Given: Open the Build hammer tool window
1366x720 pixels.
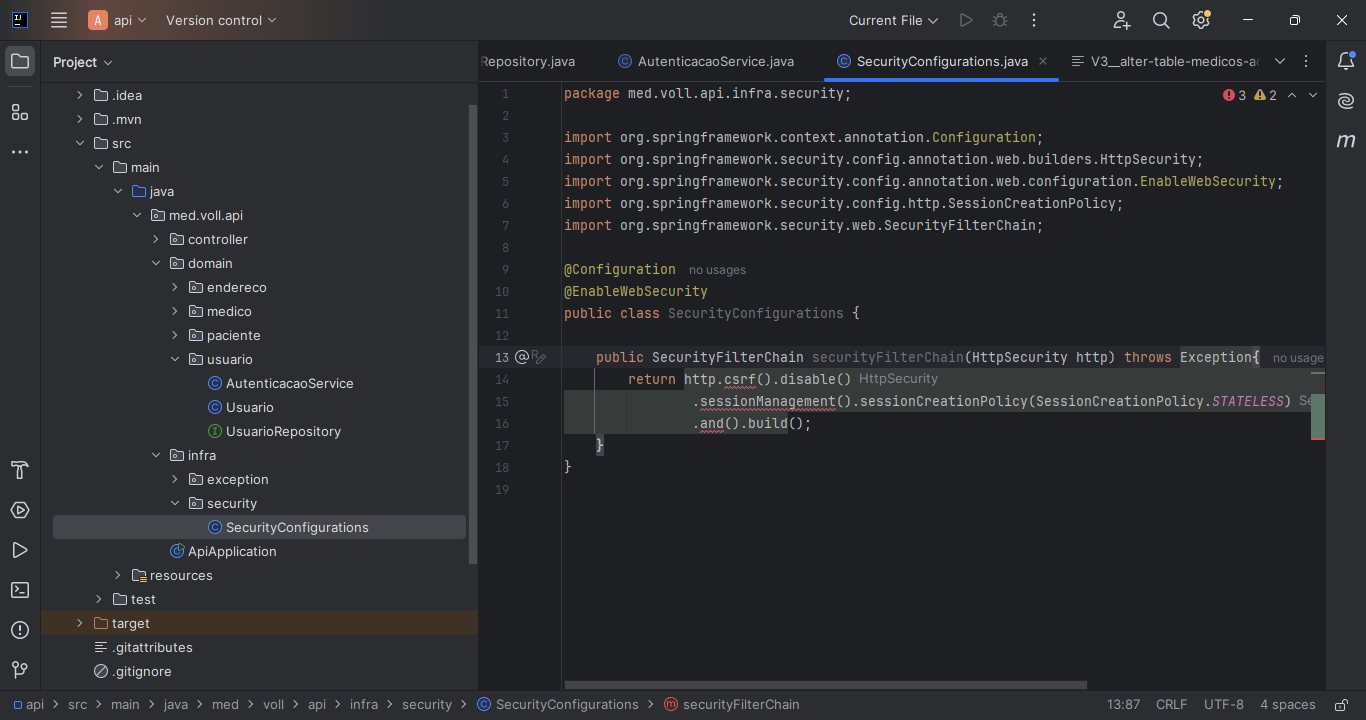Looking at the screenshot, I should pyautogui.click(x=20, y=470).
